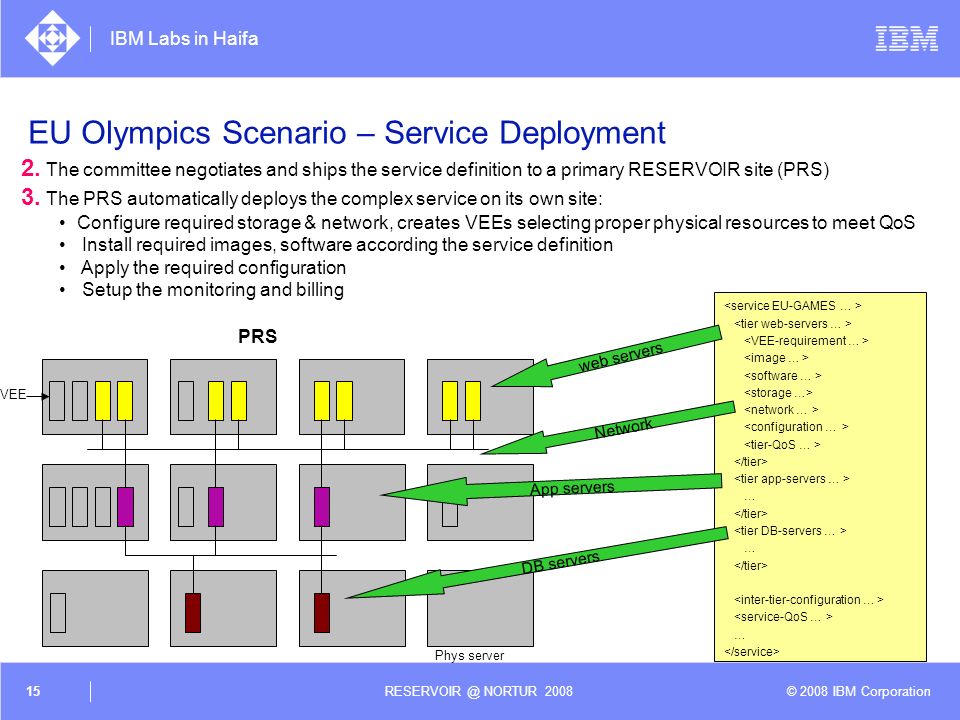960x720 pixels.
Task: Click the purple VEE beside three gray VEEs
Action: pyautogui.click(x=126, y=507)
